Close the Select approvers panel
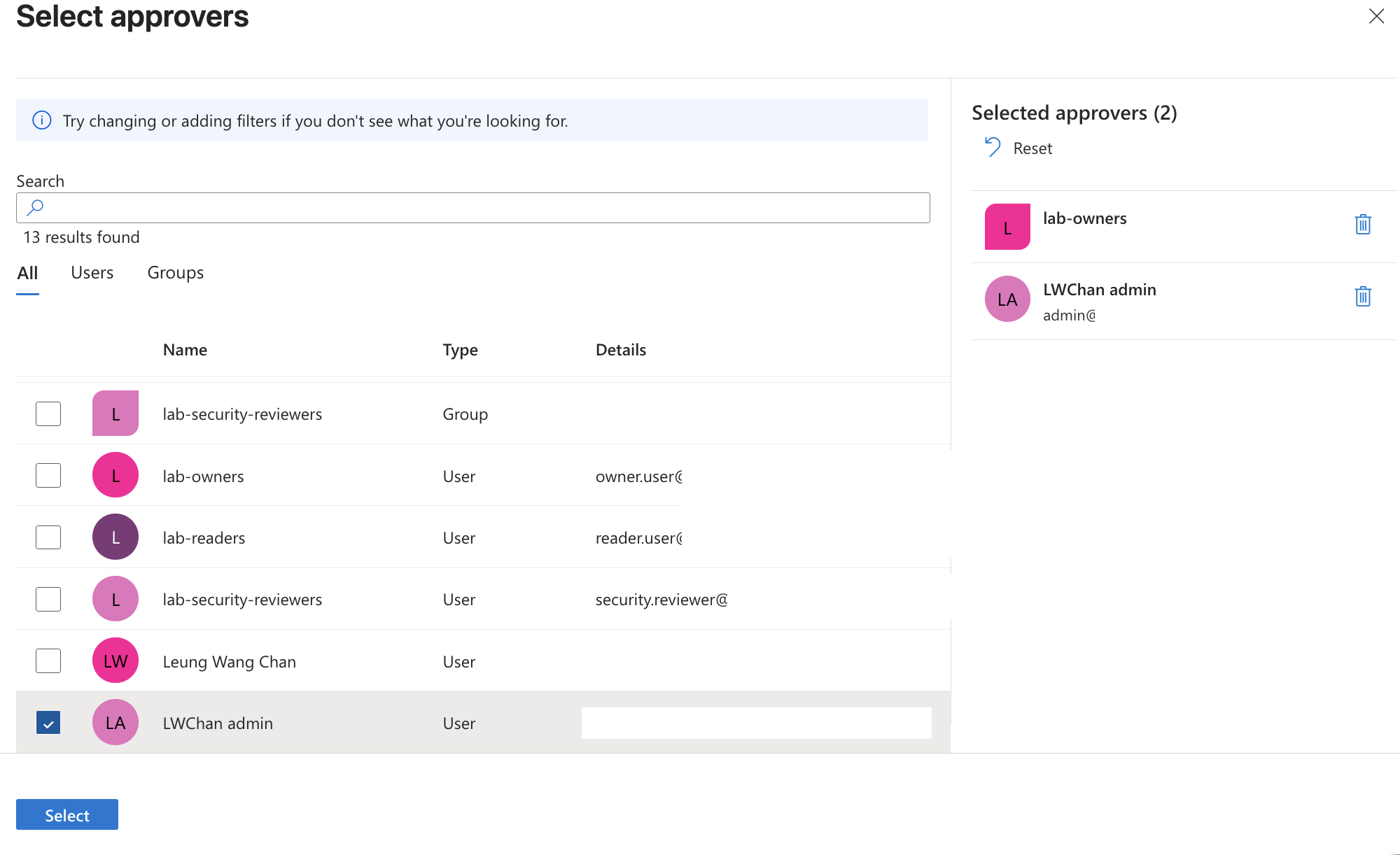This screenshot has height=855, width=1400. click(x=1376, y=16)
